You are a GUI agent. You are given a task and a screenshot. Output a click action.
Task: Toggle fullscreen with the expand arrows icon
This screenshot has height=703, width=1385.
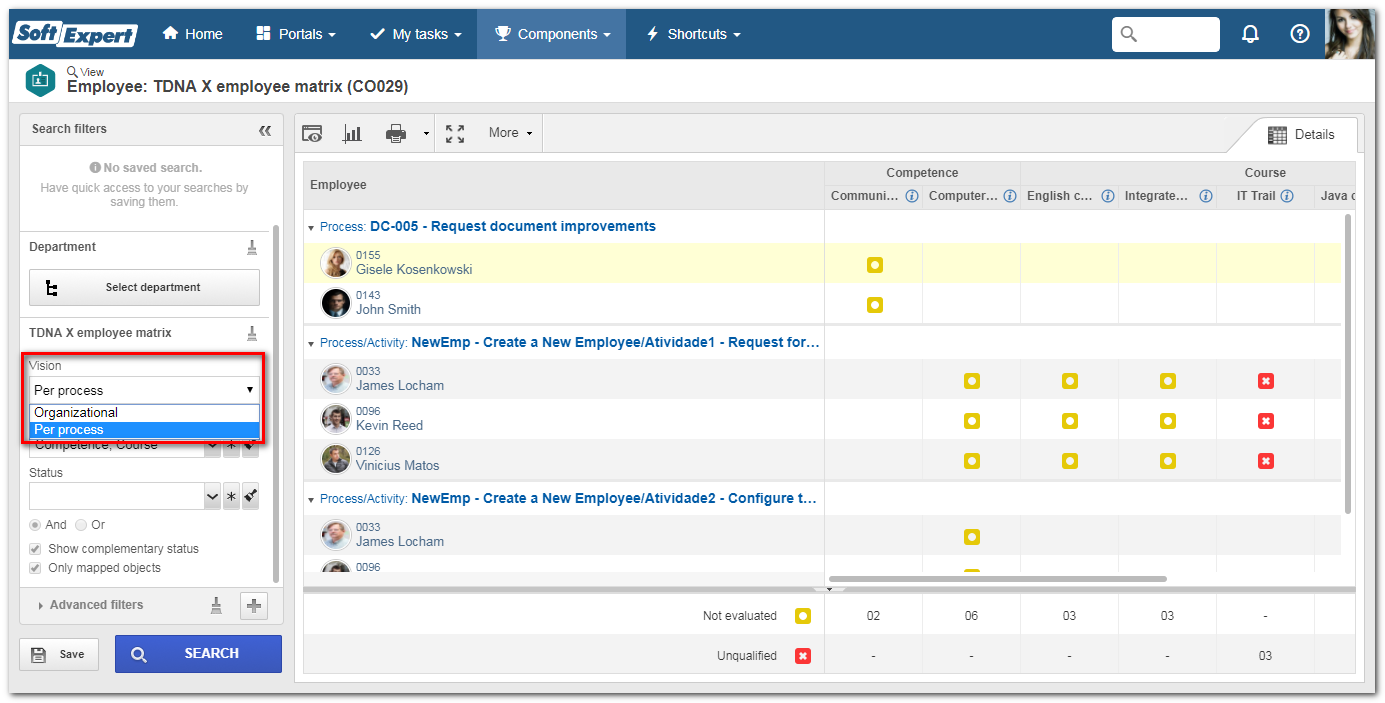(455, 133)
